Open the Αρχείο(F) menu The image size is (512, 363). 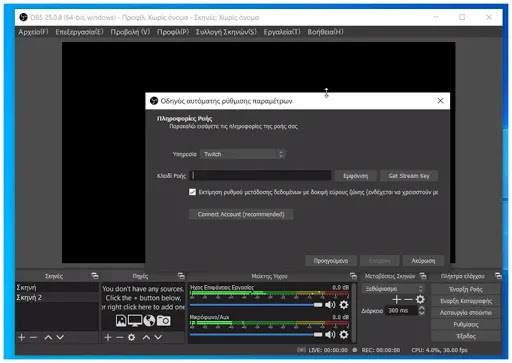click(x=33, y=32)
